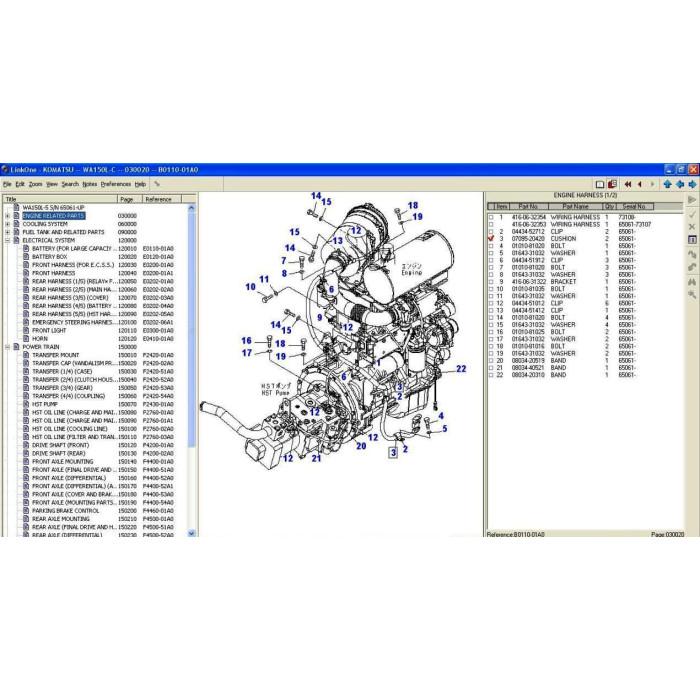Click the X clear icon in right sidebar
The height and width of the screenshot is (700, 700).
click(692, 227)
